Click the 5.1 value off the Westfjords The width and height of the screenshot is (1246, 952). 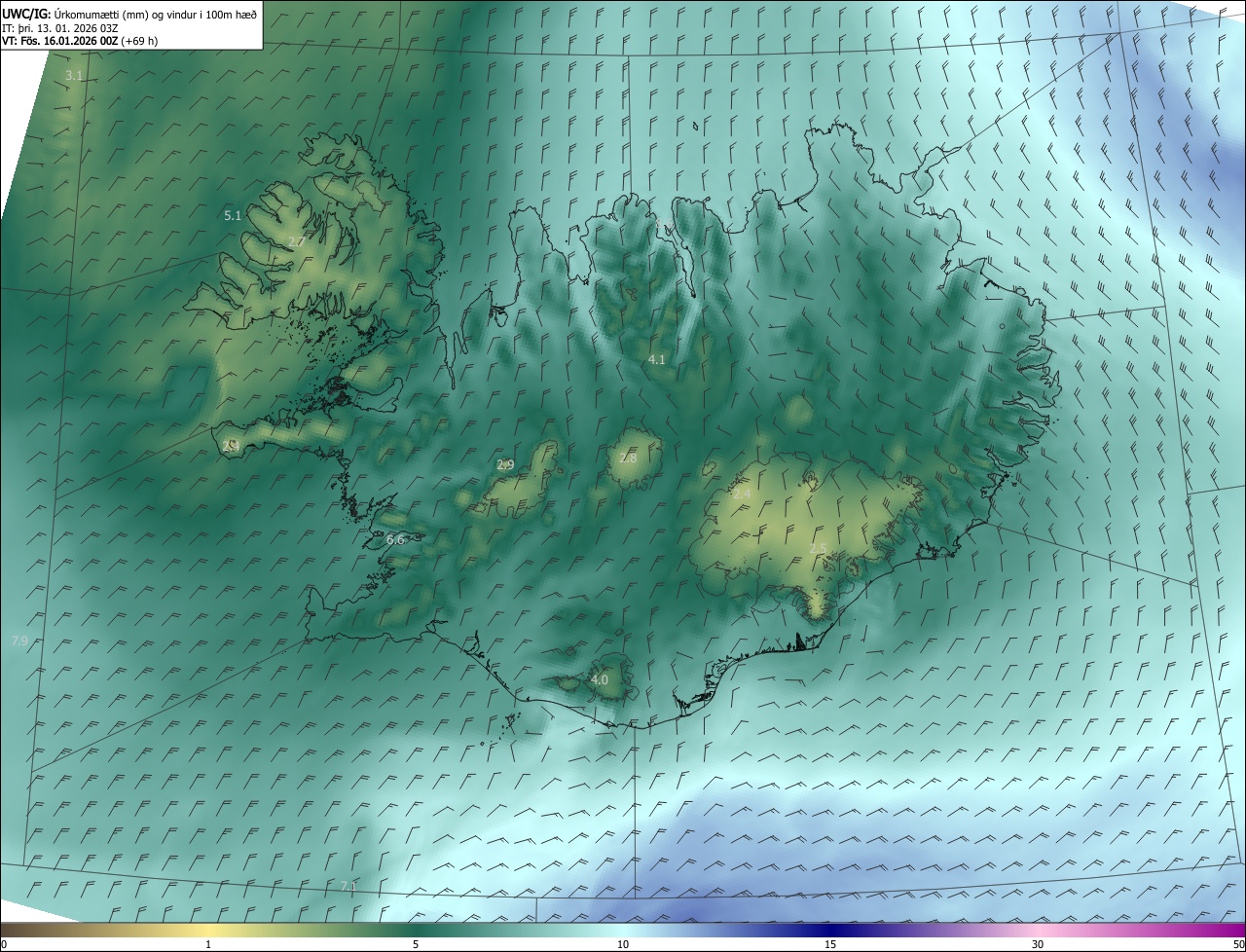(x=233, y=216)
